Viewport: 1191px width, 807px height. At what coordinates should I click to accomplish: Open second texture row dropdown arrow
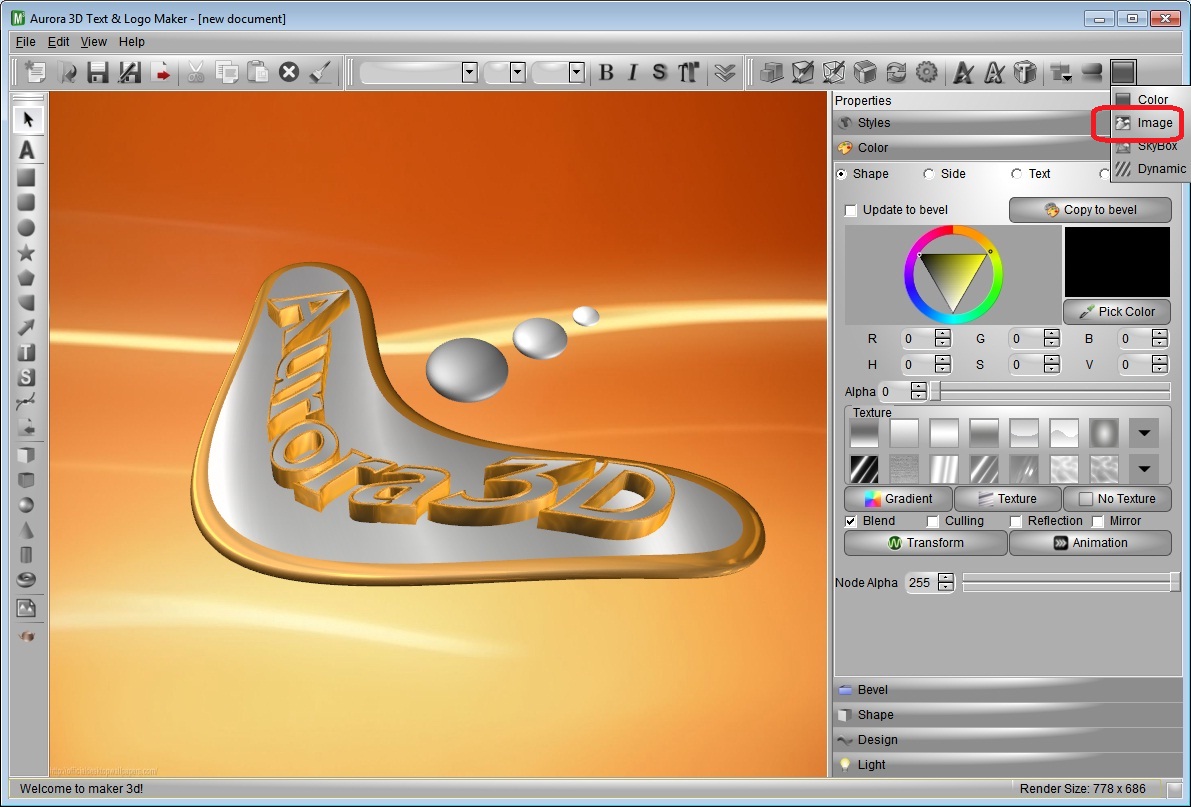(1144, 469)
